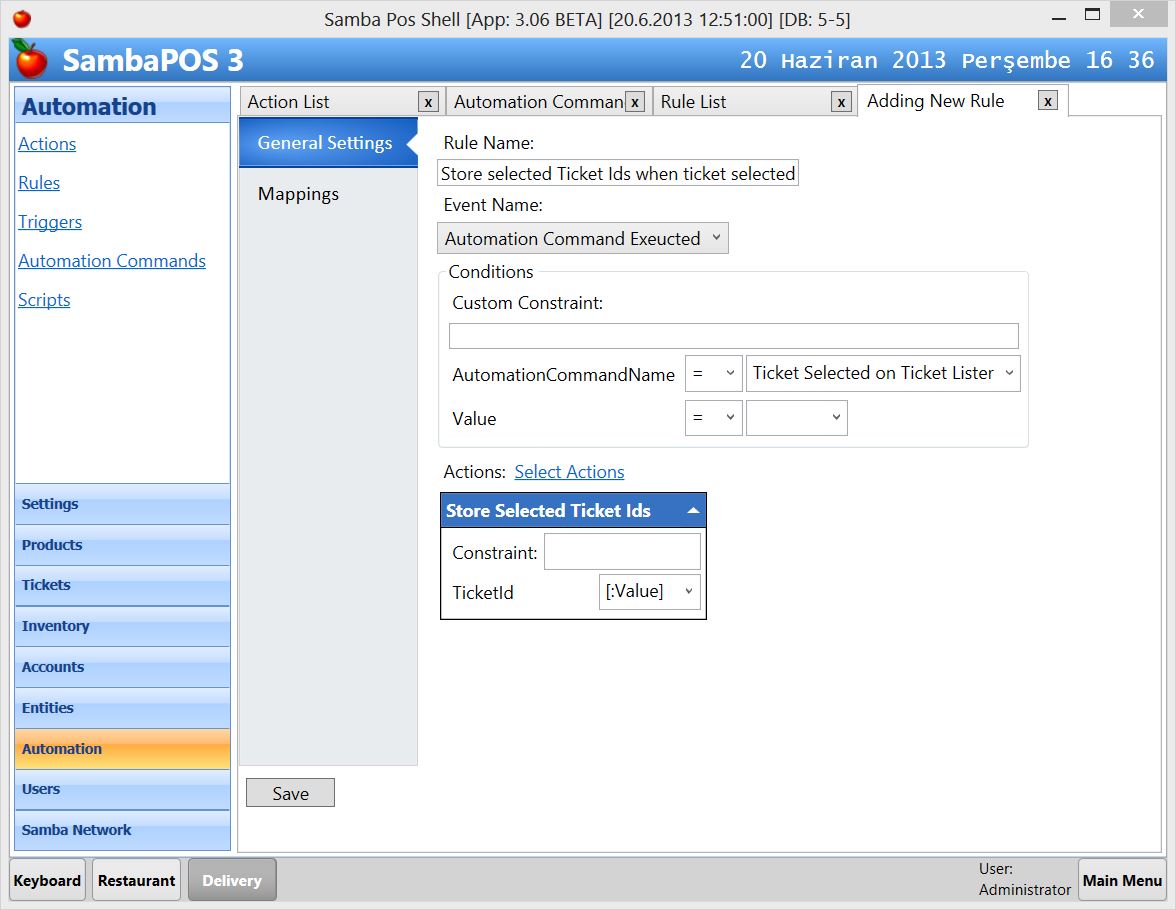Click the Main Menu button

(x=1122, y=880)
